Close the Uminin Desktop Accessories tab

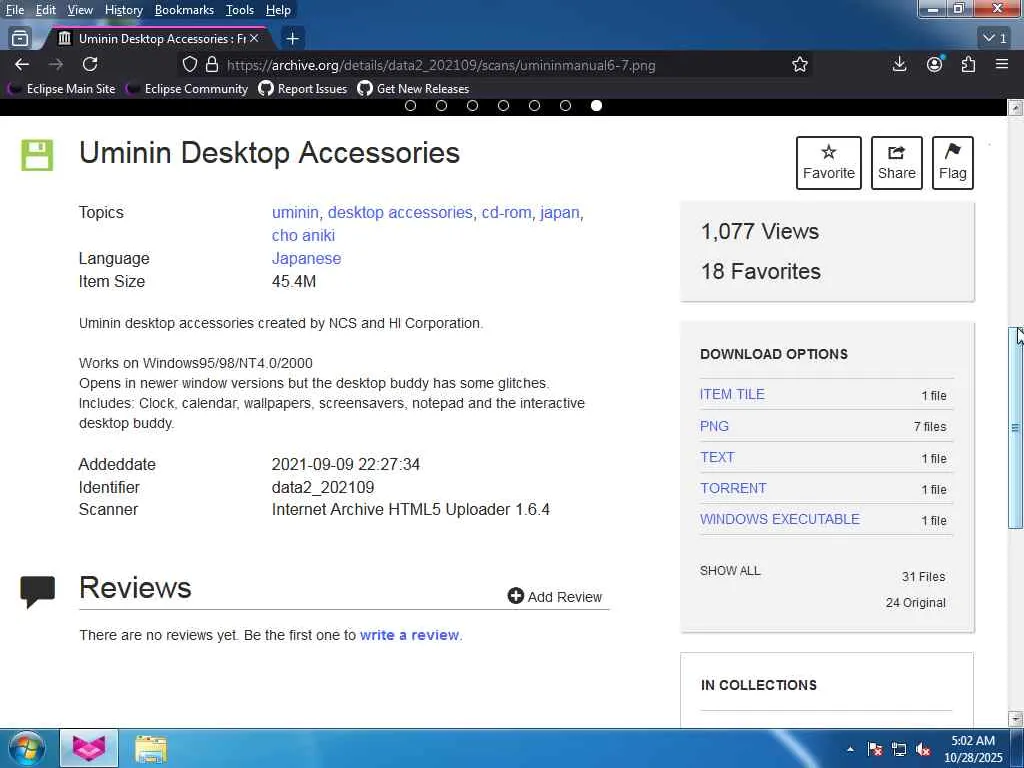pos(254,39)
